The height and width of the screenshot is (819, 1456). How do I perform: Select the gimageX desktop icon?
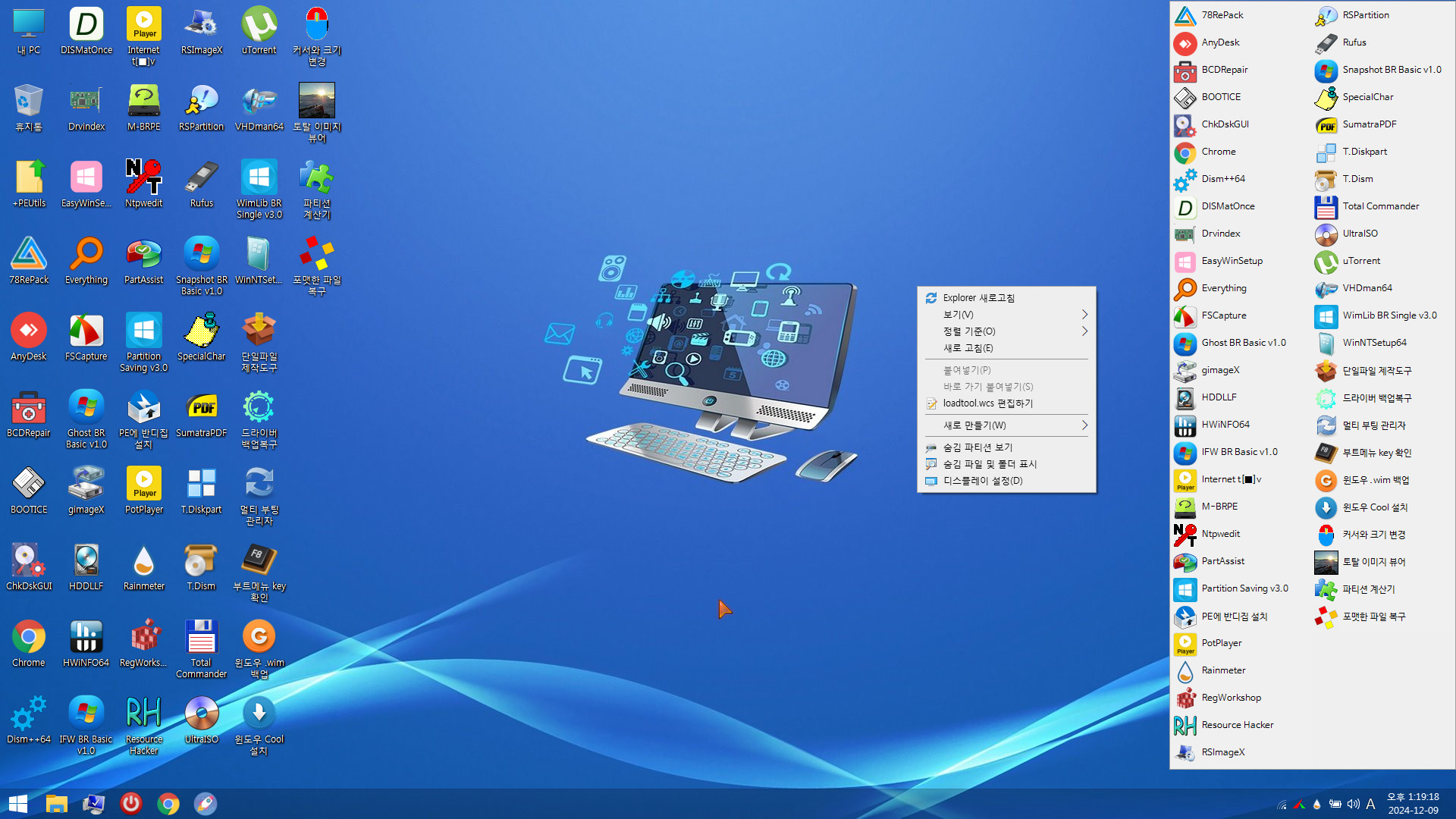86,491
